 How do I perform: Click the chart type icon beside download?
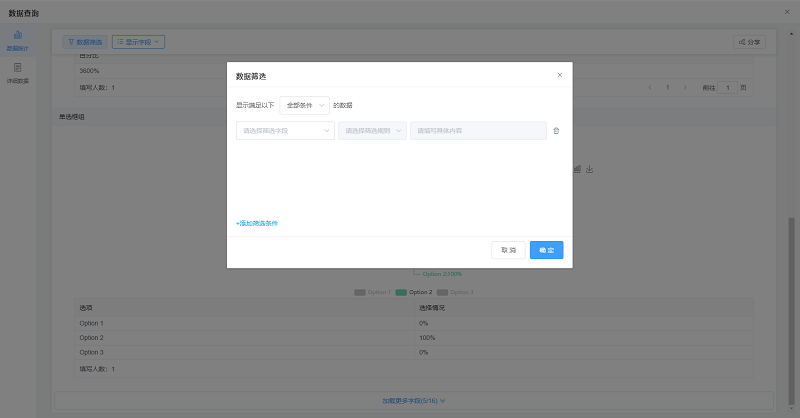577,169
